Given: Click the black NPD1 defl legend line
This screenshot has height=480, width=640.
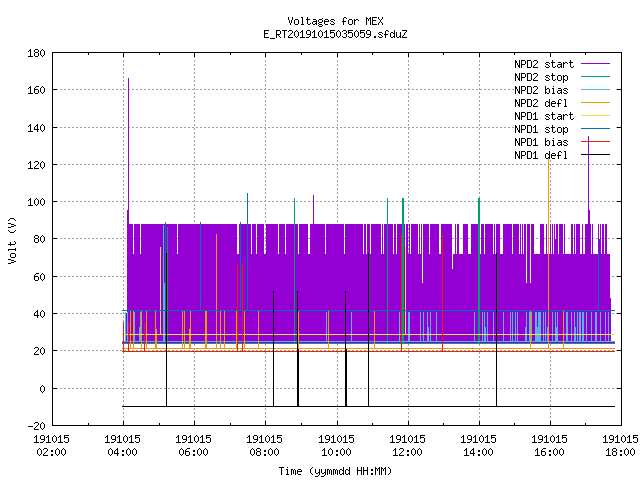Looking at the screenshot, I should point(595,155).
